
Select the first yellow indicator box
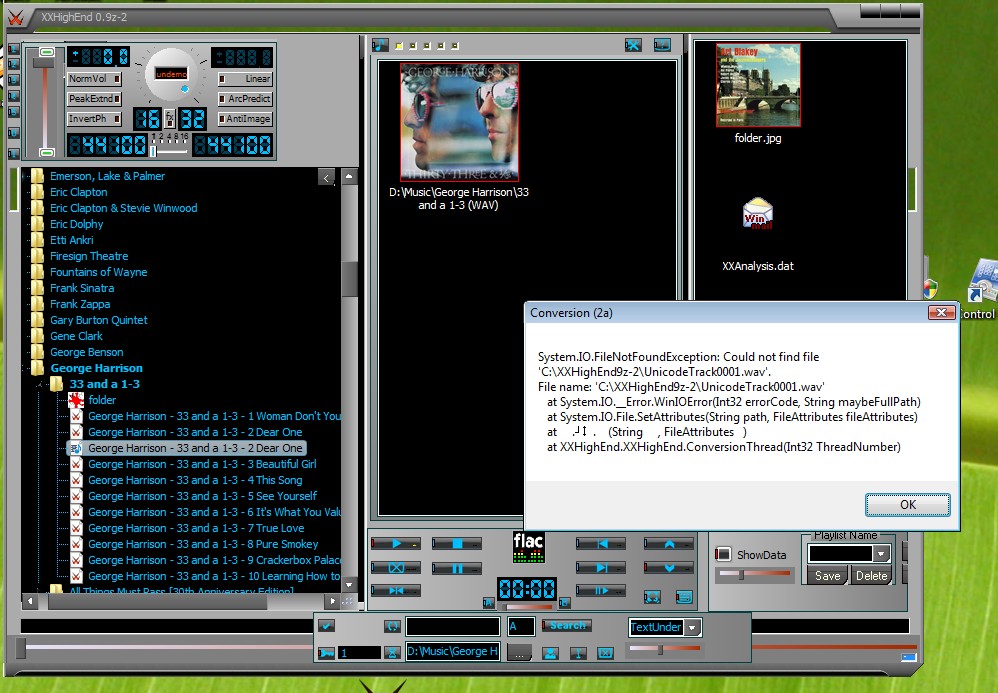point(399,46)
